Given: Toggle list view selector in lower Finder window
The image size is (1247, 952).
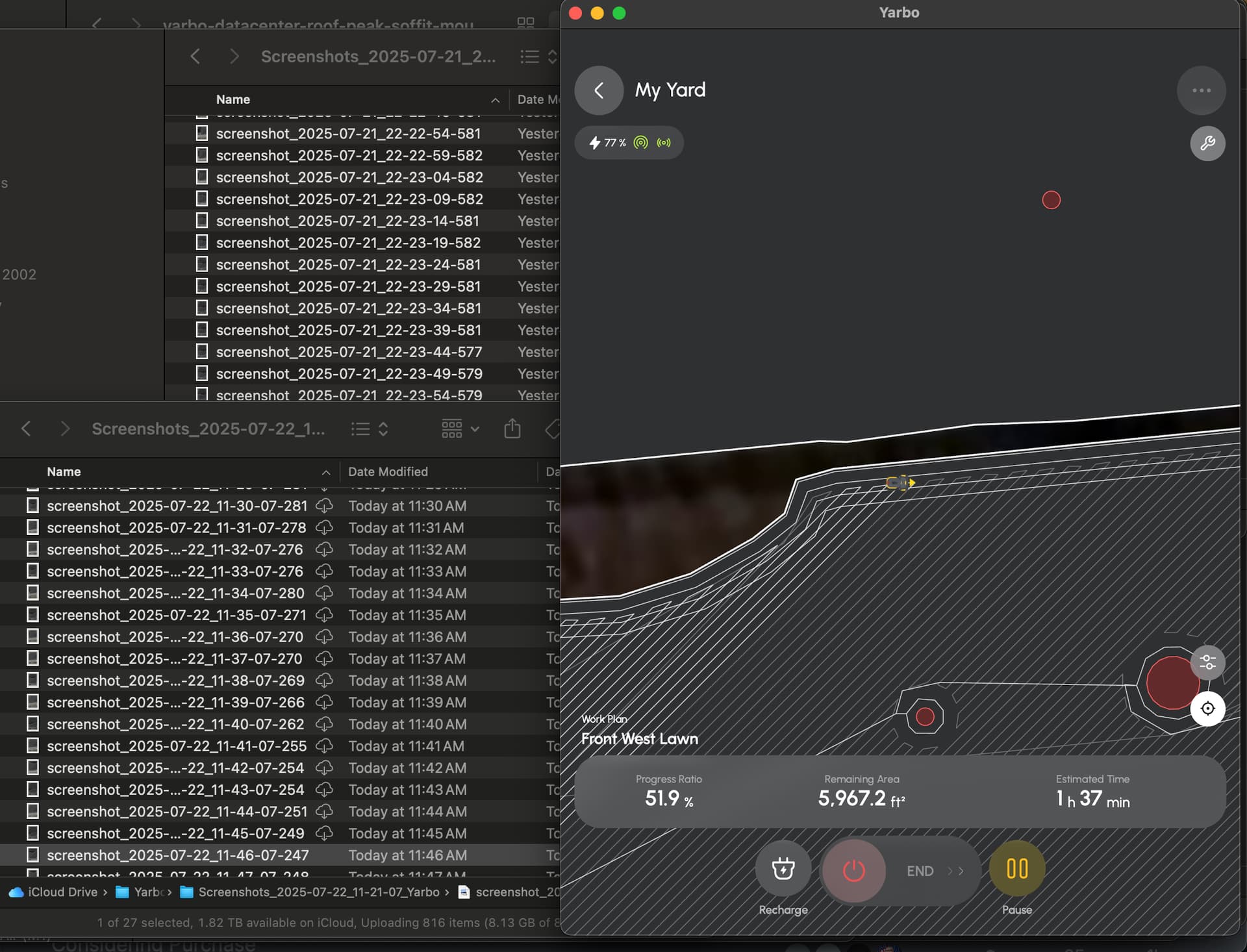Looking at the screenshot, I should [x=369, y=429].
